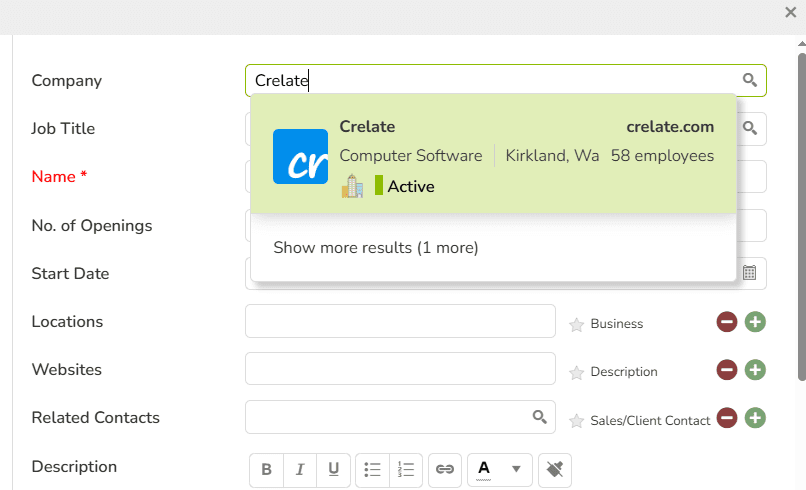Image resolution: width=806 pixels, height=490 pixels.
Task: Click the building icon in Crelate result
Action: [x=353, y=186]
